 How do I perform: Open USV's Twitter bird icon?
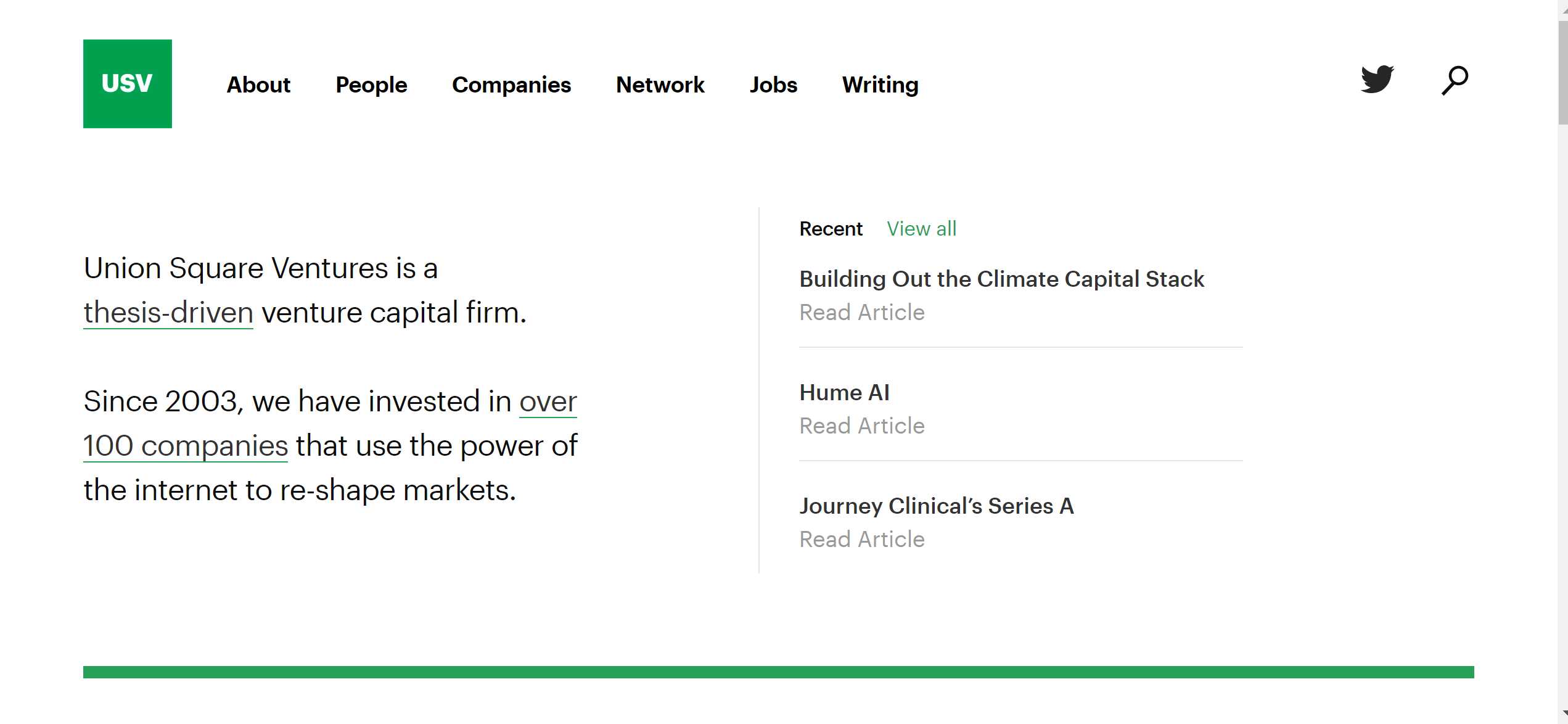click(x=1377, y=79)
